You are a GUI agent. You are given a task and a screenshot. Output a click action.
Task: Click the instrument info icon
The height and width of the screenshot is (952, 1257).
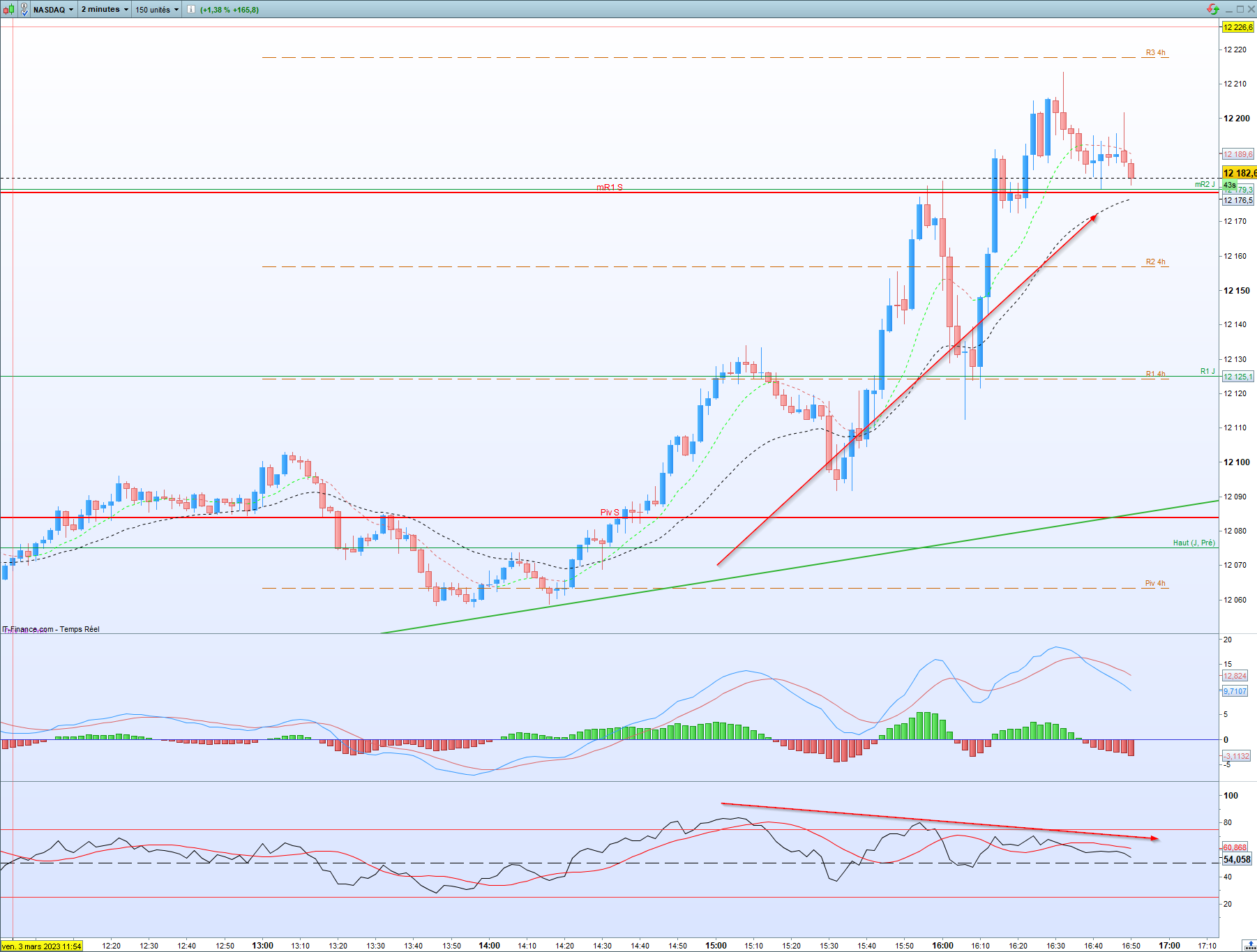click(191, 10)
